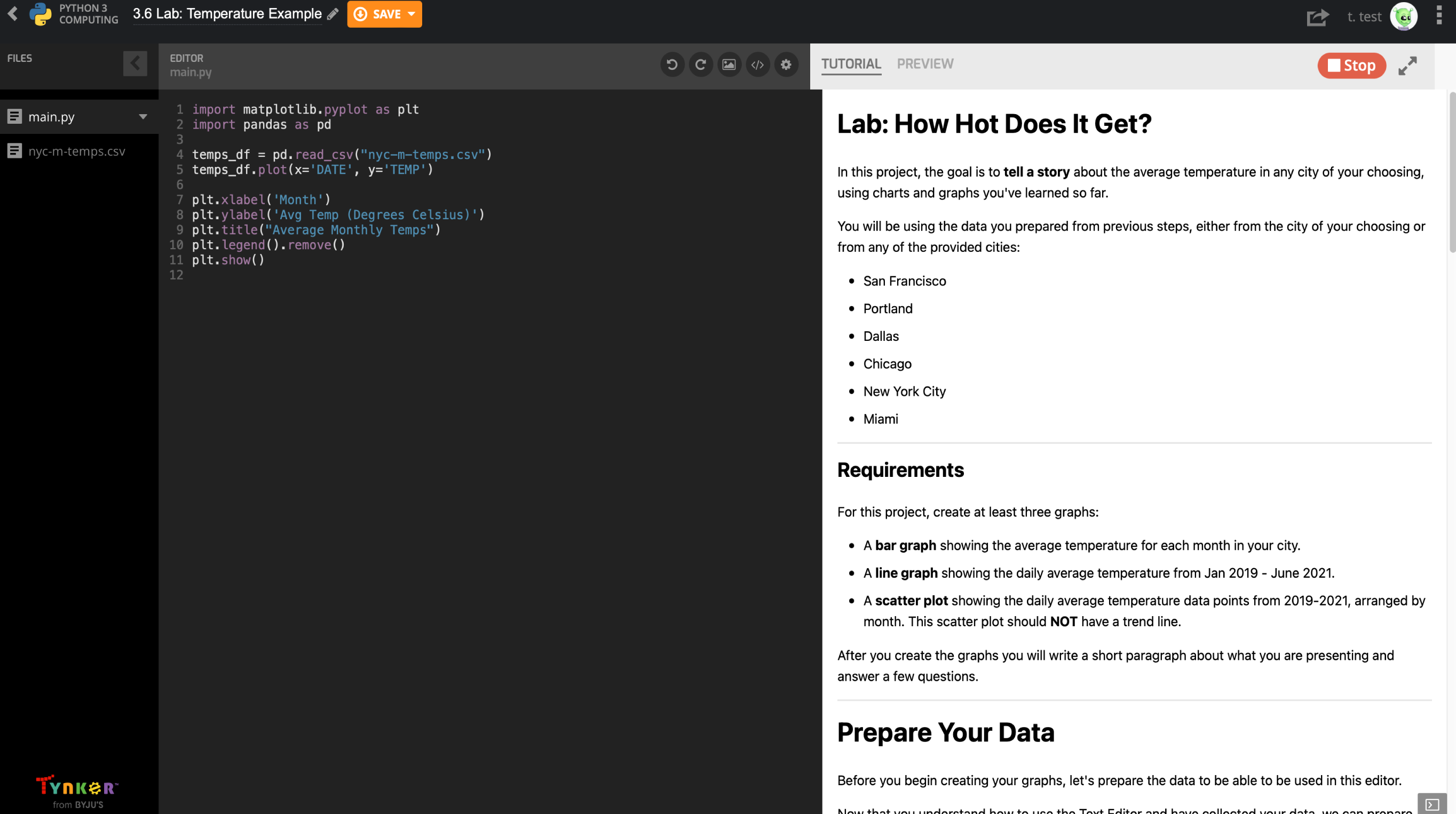Click the redo icon in the editor toolbar
This screenshot has height=814, width=1456.
point(700,65)
